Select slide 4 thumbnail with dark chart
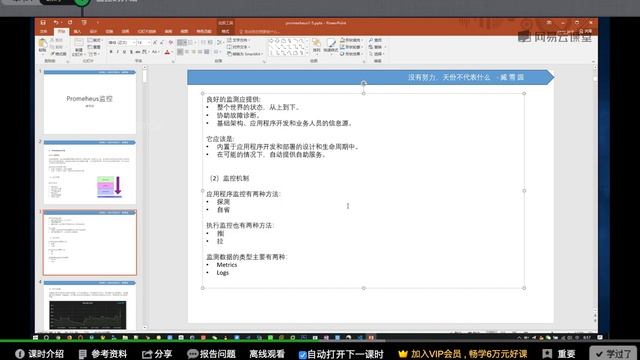Viewport: 640px width, 360px height. [x=90, y=305]
